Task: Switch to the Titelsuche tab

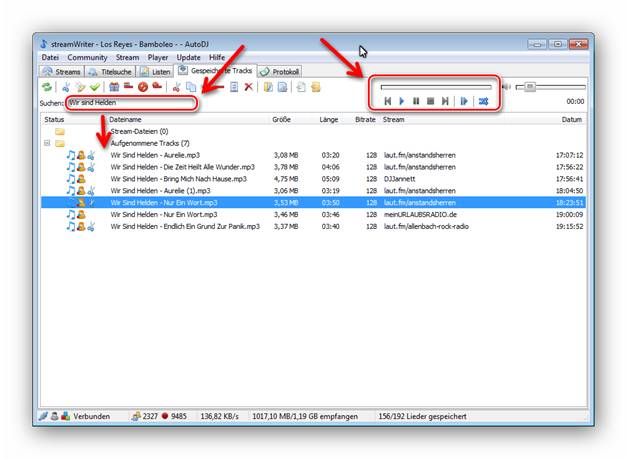Action: (110, 72)
